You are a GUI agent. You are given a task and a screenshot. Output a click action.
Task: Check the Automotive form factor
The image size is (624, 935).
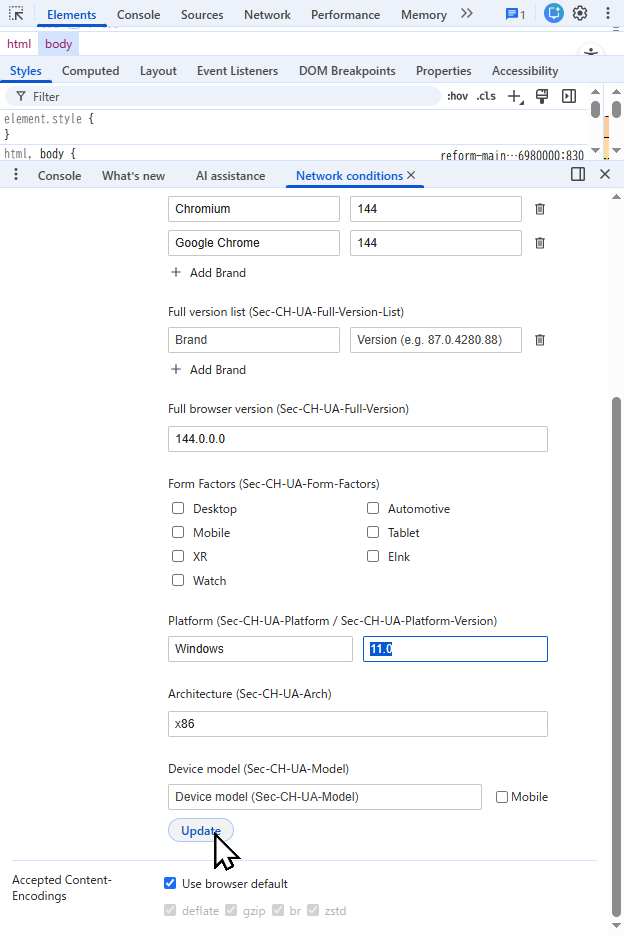[x=373, y=509]
